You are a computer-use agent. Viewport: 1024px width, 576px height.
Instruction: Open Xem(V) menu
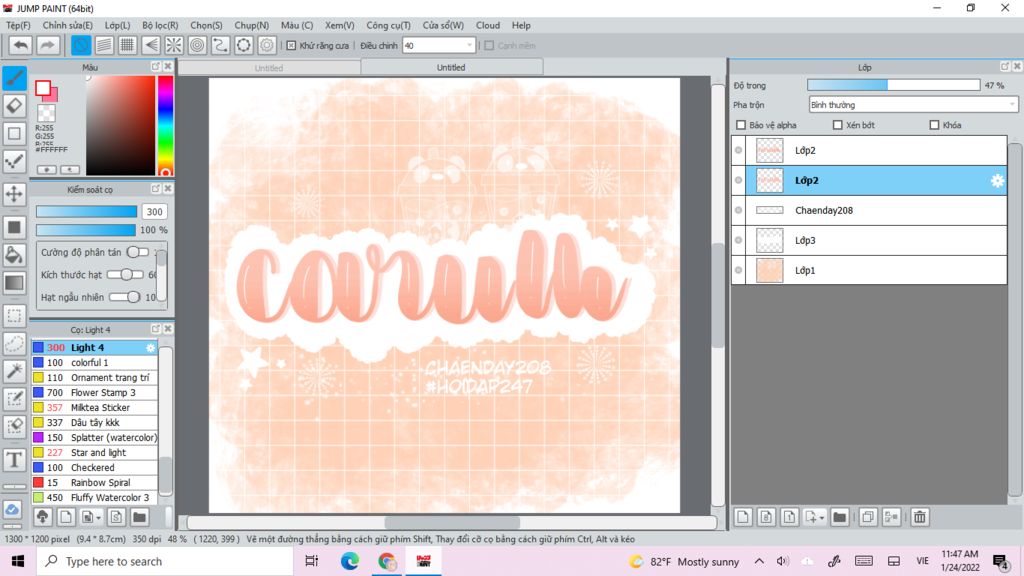click(340, 25)
